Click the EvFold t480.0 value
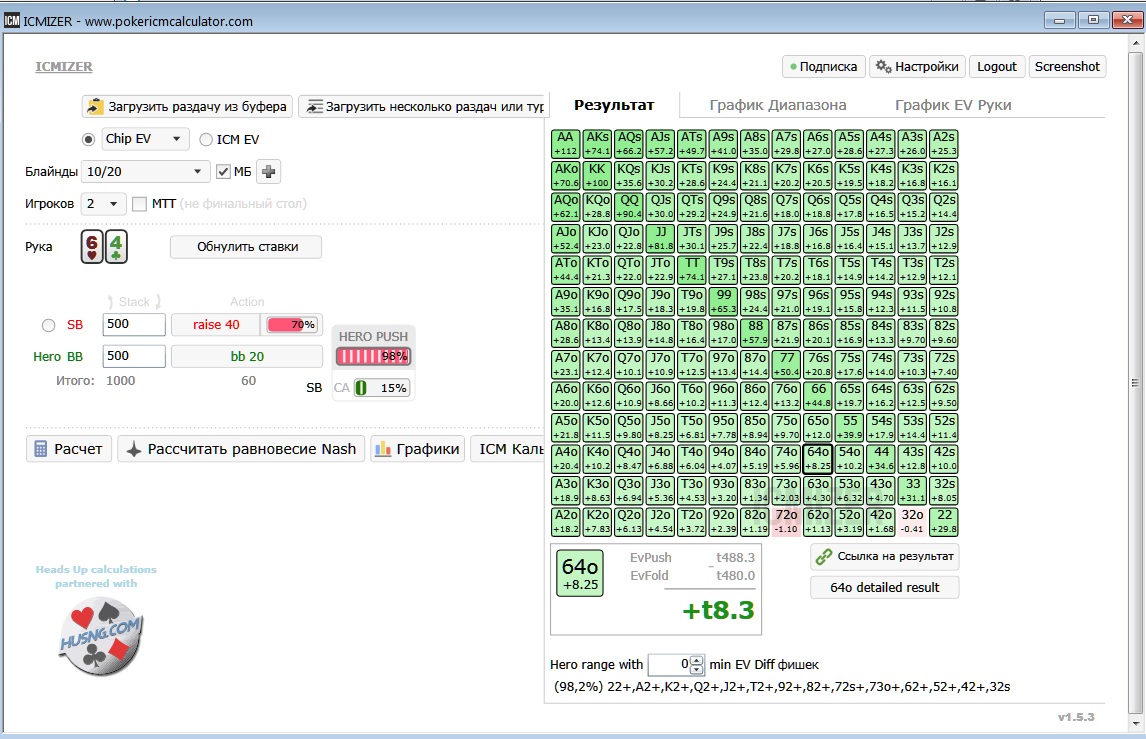 (x=735, y=576)
